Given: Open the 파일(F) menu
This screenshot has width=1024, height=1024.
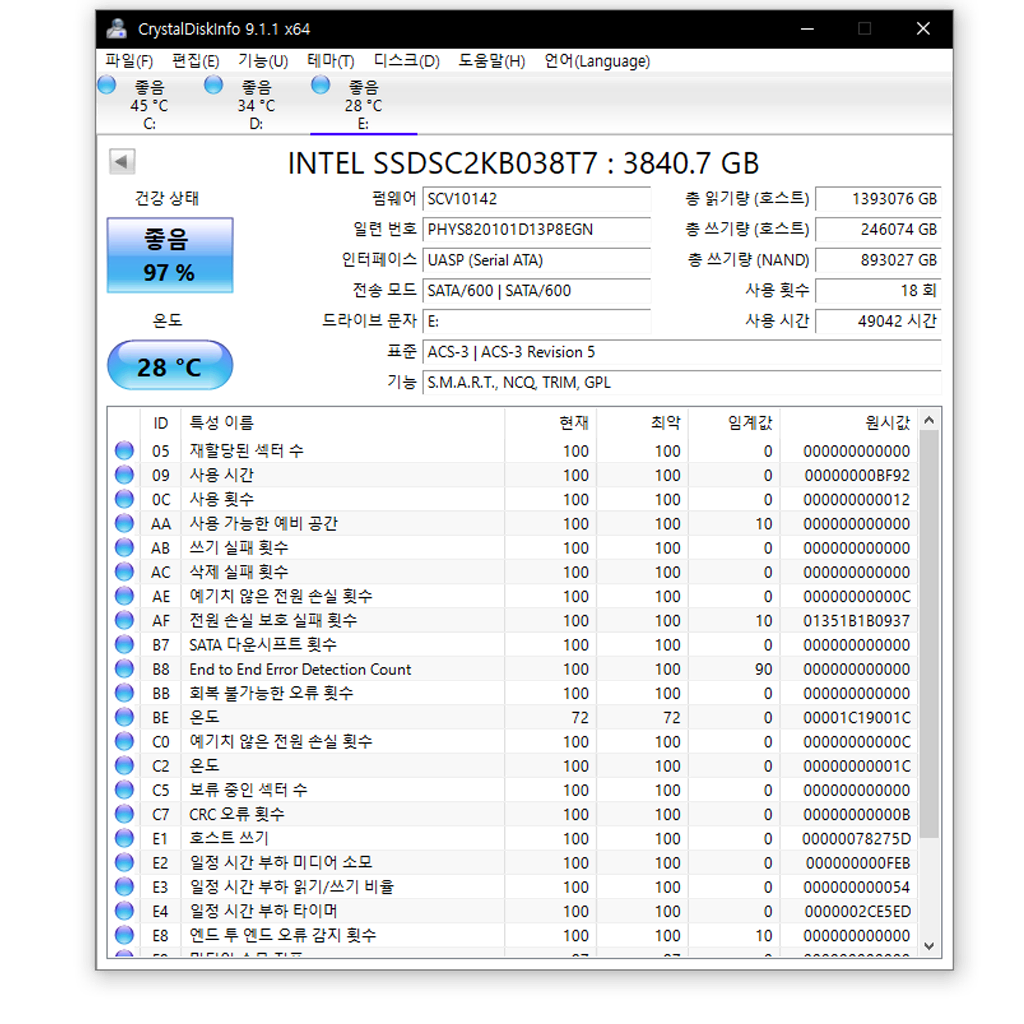Looking at the screenshot, I should [x=129, y=61].
